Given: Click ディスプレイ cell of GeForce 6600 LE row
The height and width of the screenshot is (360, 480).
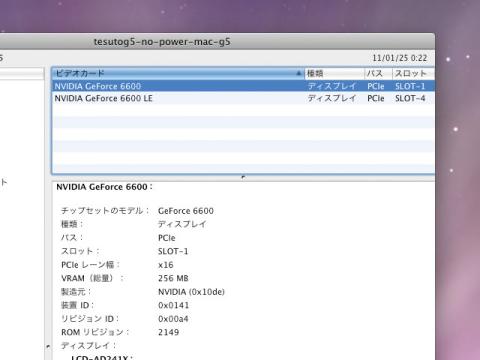Looking at the screenshot, I should [x=332, y=98].
